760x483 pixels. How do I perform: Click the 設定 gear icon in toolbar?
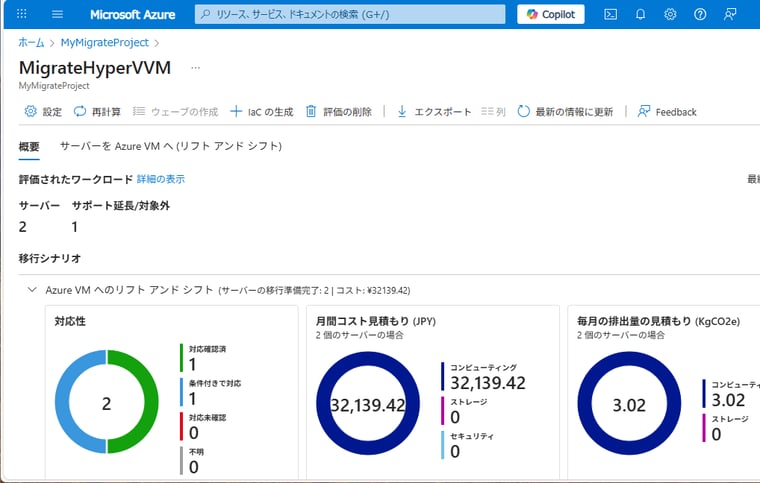[x=31, y=111]
